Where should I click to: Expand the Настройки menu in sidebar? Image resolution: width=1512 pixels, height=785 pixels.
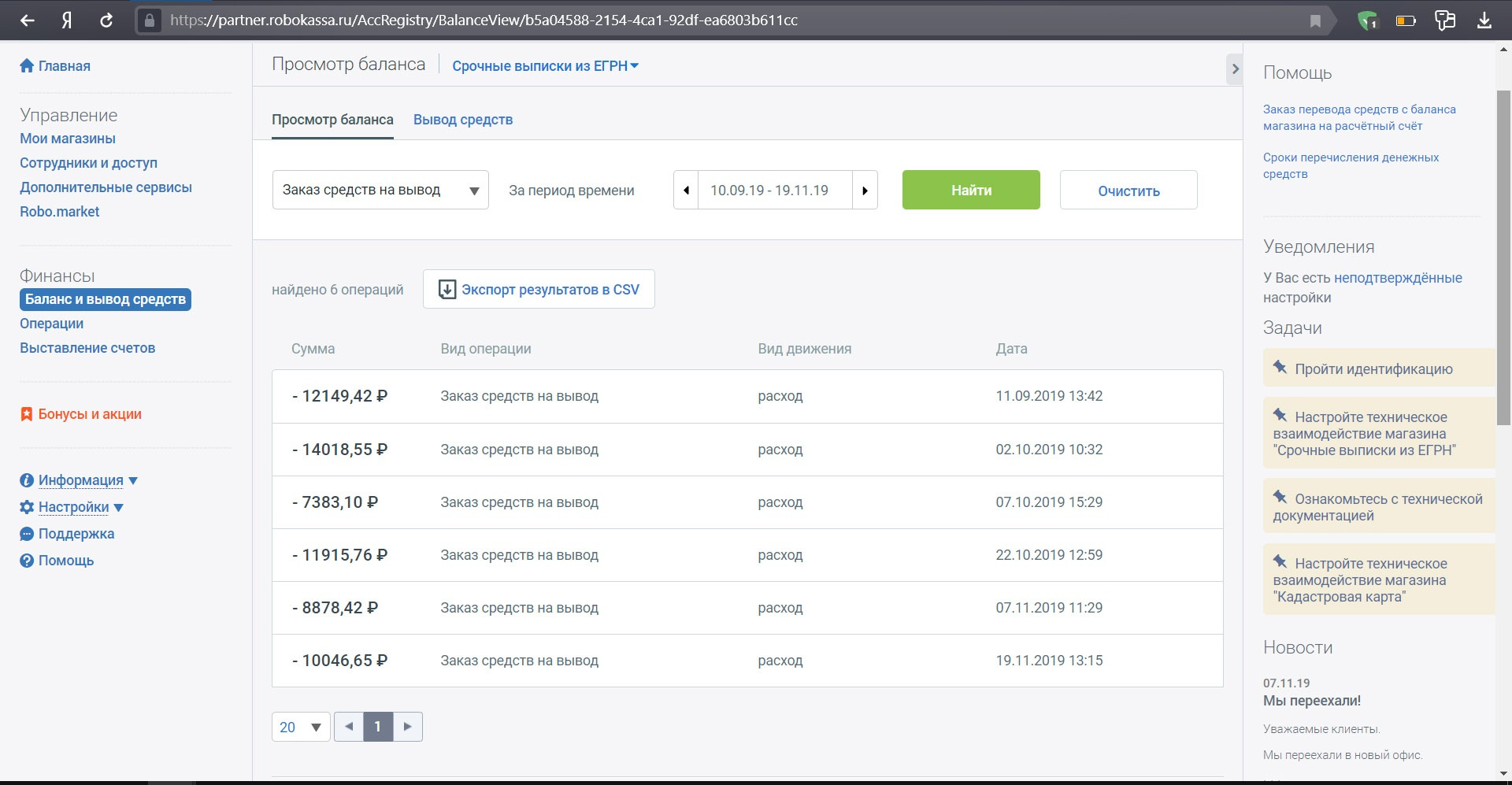click(81, 507)
